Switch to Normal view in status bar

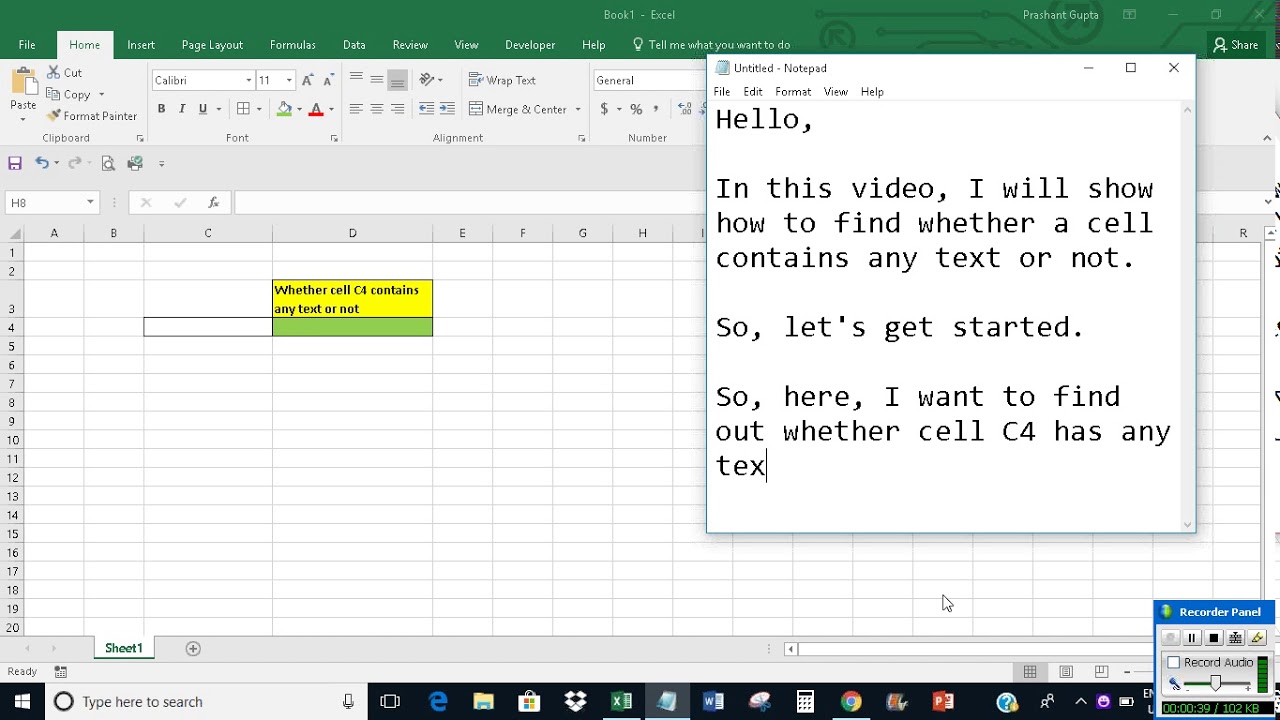pyautogui.click(x=1030, y=672)
